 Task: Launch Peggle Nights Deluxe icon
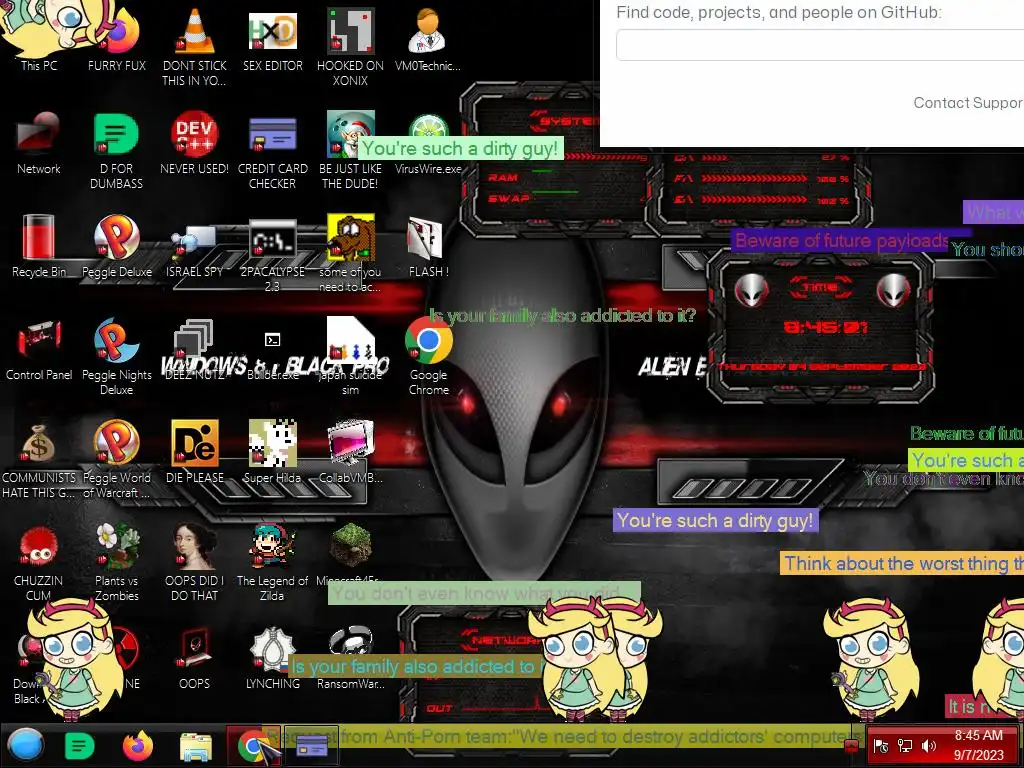point(116,357)
